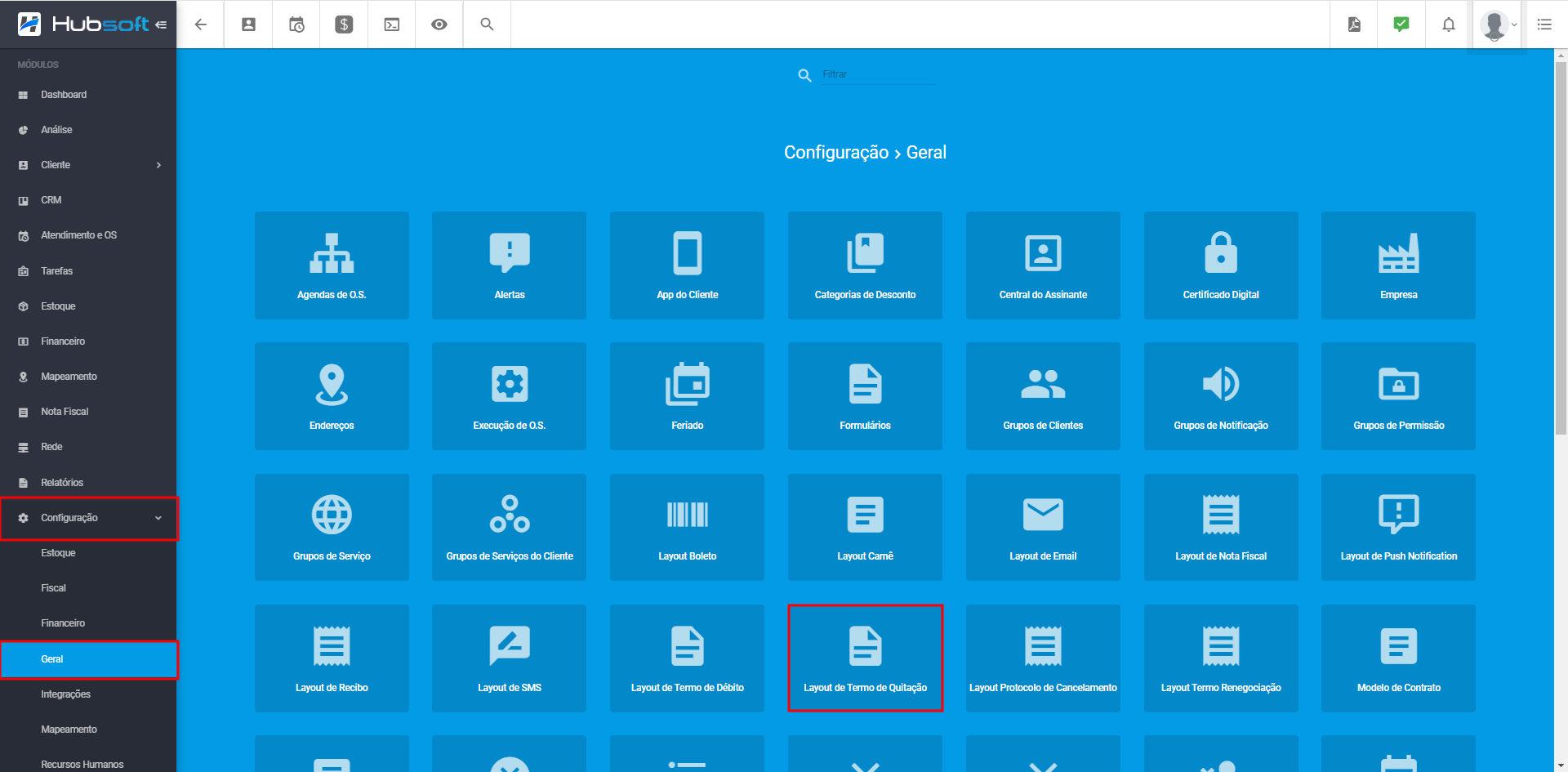Open Layout de SMS tile

click(509, 658)
